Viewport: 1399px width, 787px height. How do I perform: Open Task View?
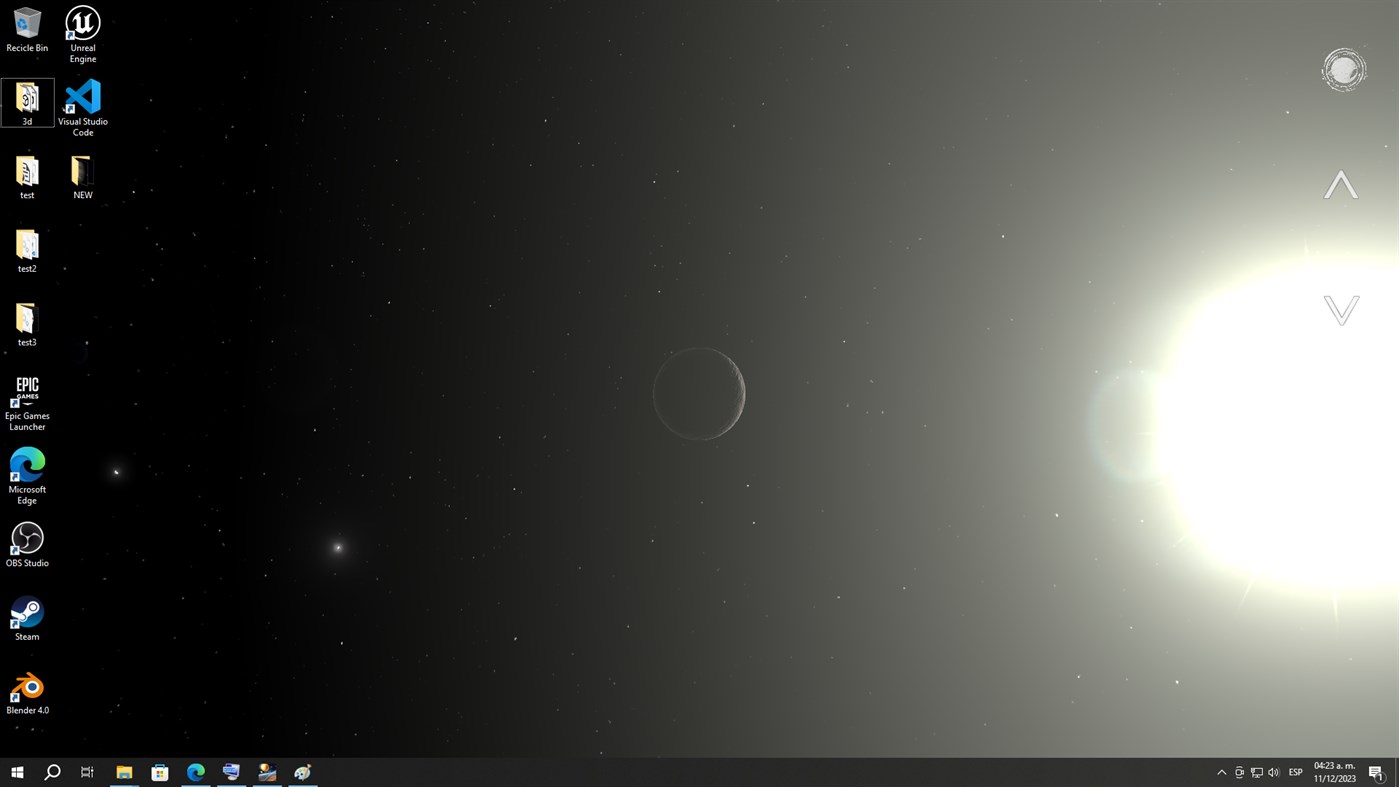tap(86, 771)
